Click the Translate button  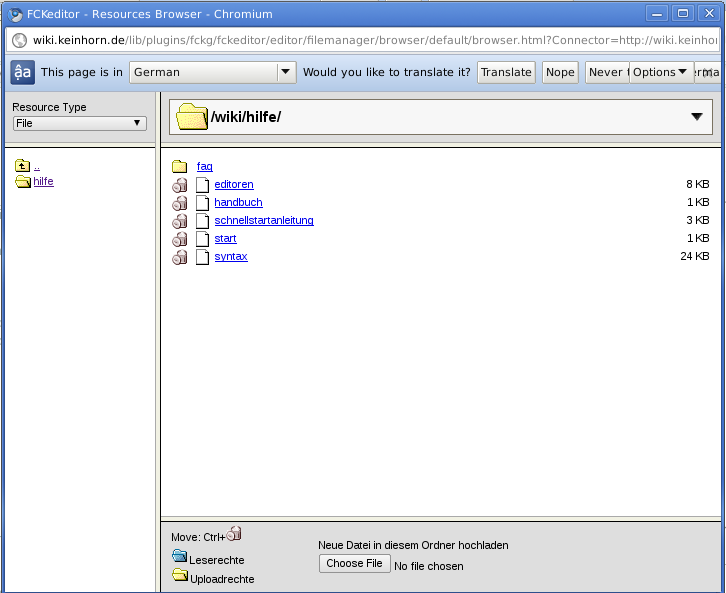pyautogui.click(x=506, y=72)
